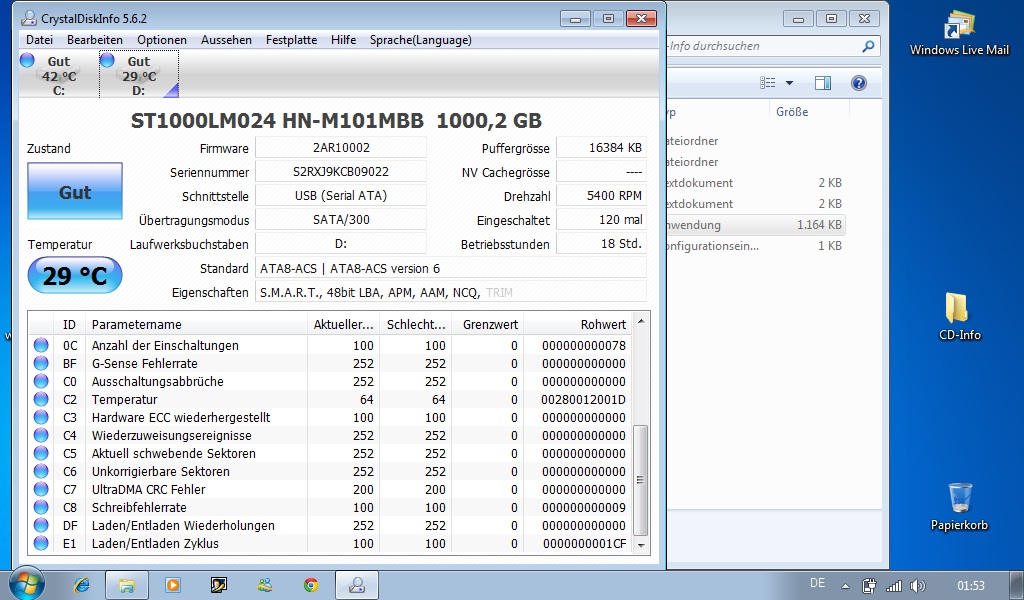Click the serial number field S2RXJ9KCB09022
1024x600 pixels.
[341, 172]
